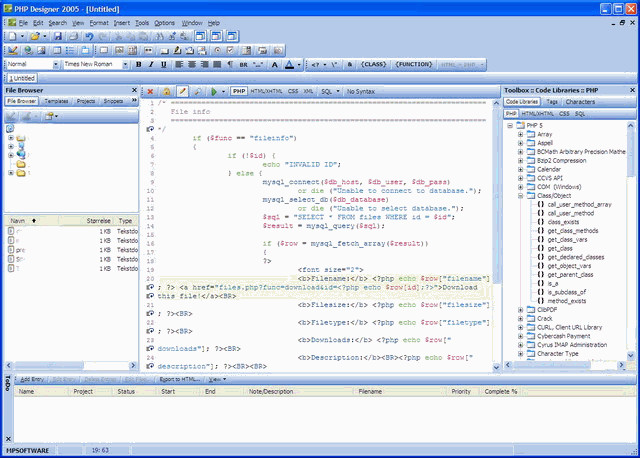Click the File Browser horizontal scrollbar right arrow

pyautogui.click(x=133, y=366)
